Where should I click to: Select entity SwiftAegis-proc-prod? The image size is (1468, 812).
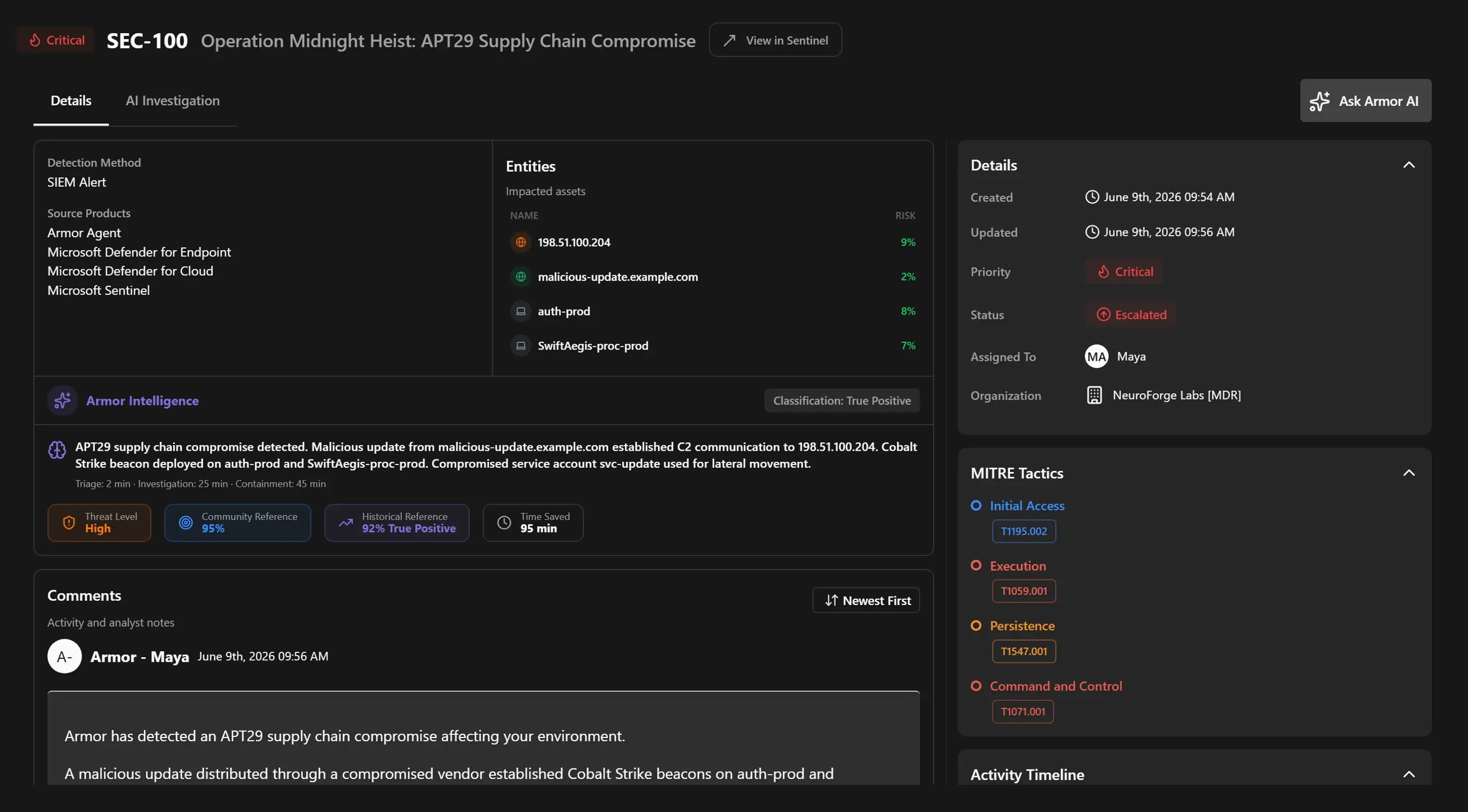click(592, 345)
